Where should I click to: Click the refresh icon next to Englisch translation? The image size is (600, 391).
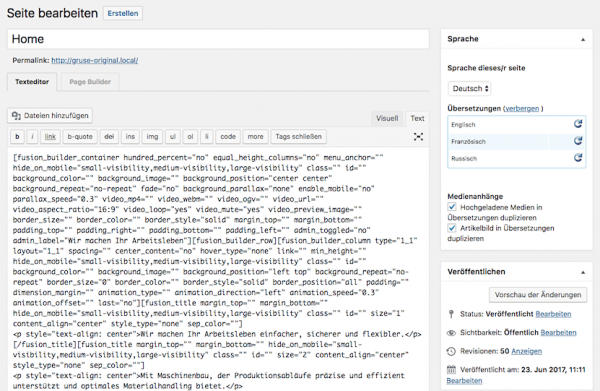(x=578, y=124)
